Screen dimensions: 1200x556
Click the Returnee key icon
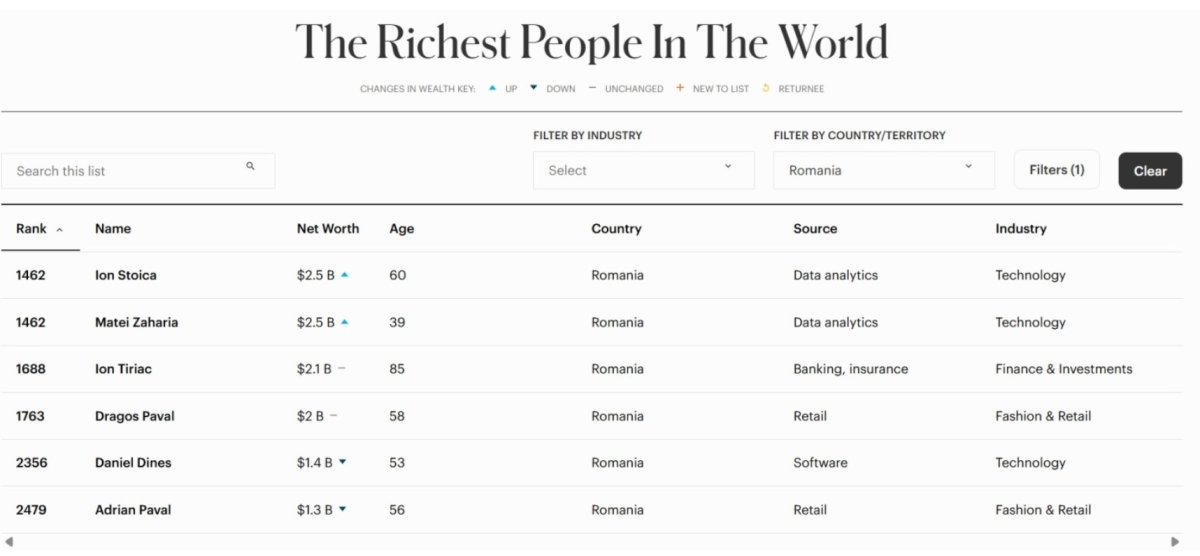[x=766, y=88]
